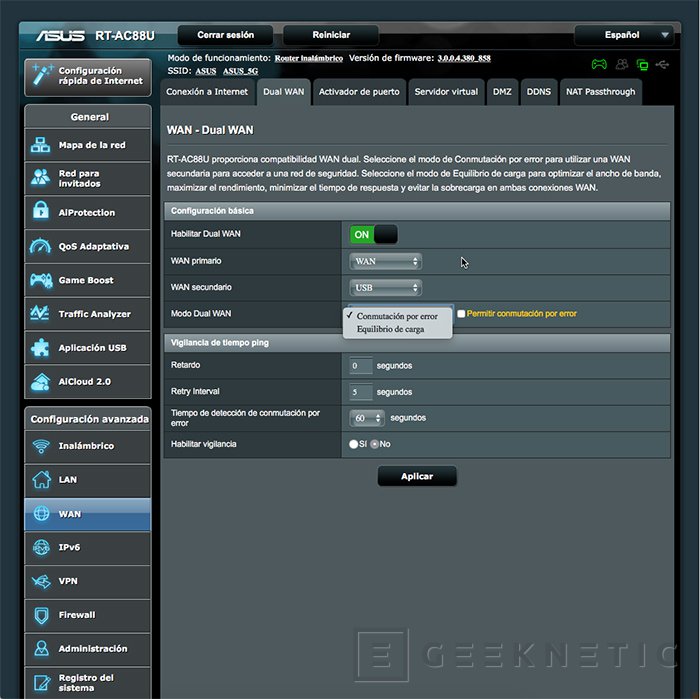The image size is (700, 699).
Task: Open the VPN menu label
Action: [68, 581]
